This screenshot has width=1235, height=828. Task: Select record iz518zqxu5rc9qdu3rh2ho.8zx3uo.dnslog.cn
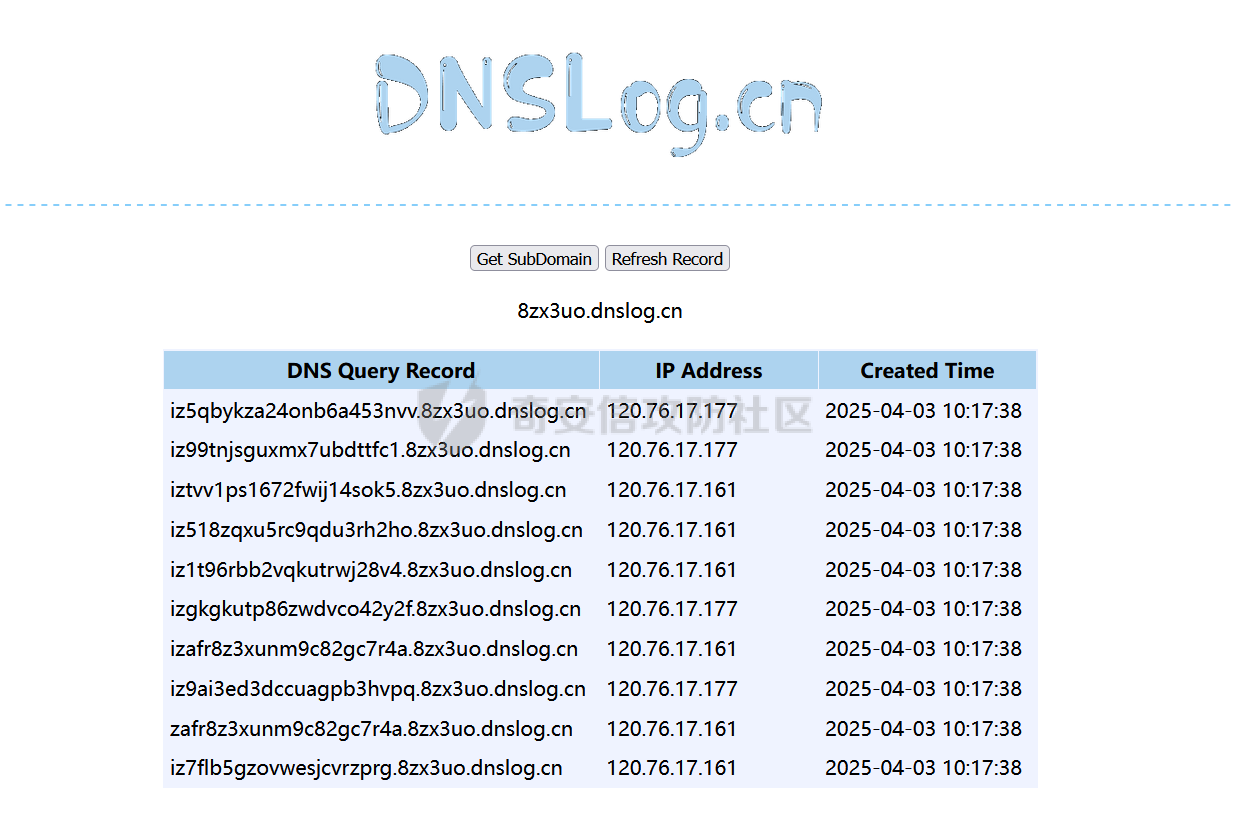[x=376, y=530]
